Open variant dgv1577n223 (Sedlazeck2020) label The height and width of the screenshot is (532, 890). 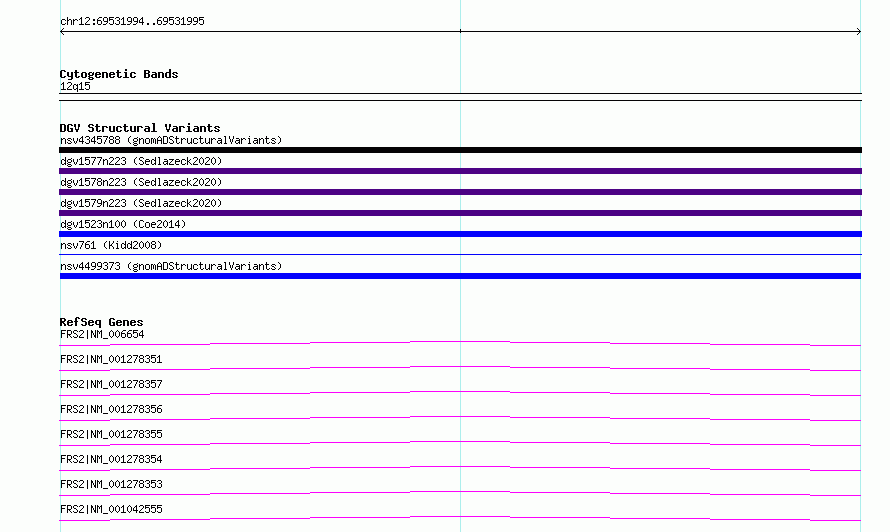point(141,161)
